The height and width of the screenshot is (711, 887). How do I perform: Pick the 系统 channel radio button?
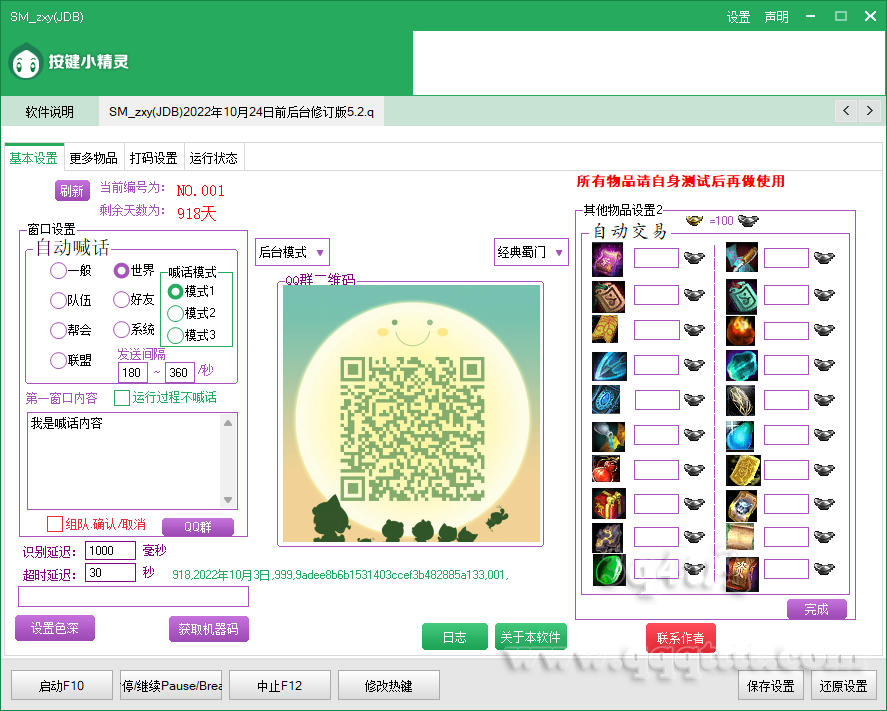click(121, 329)
